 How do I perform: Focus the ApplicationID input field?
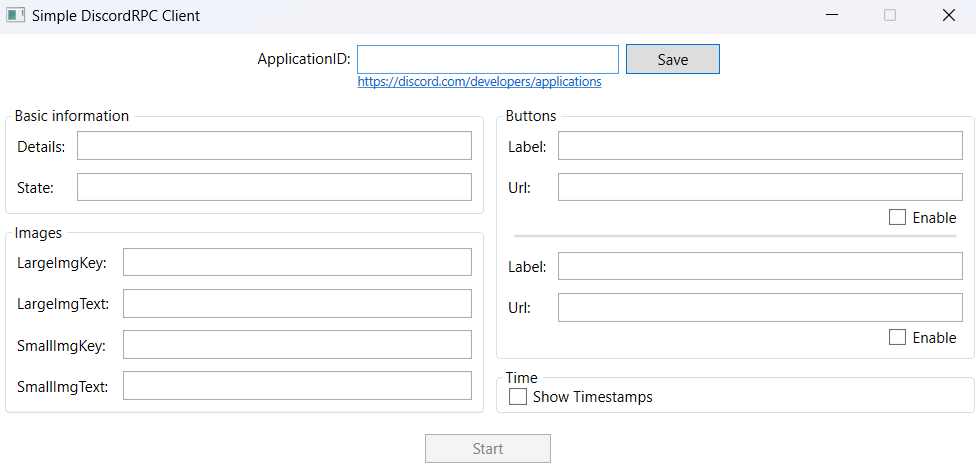(488, 59)
